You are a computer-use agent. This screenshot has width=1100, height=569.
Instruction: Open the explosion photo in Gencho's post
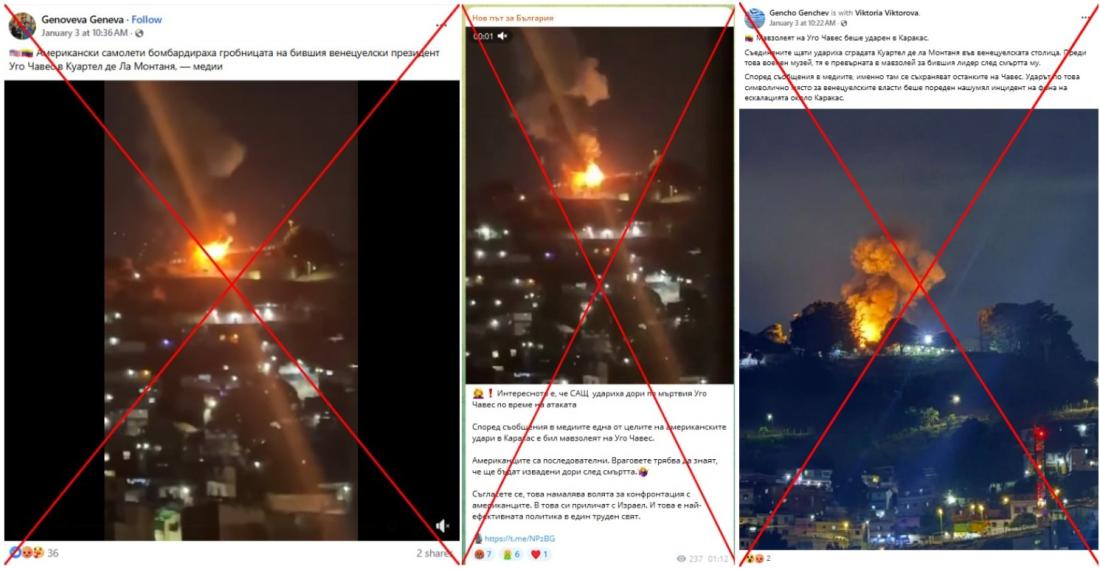click(x=918, y=329)
